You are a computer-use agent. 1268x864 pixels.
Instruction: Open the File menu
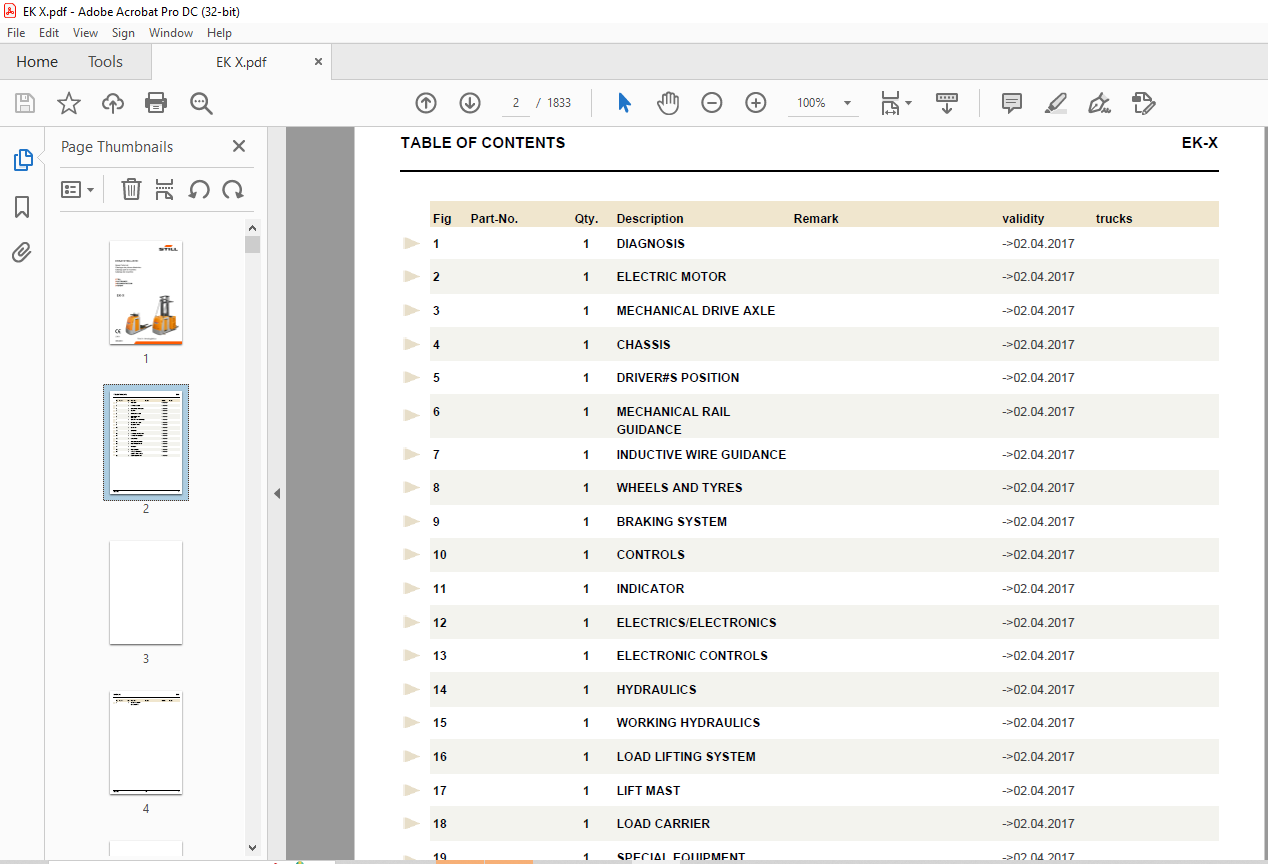point(16,33)
